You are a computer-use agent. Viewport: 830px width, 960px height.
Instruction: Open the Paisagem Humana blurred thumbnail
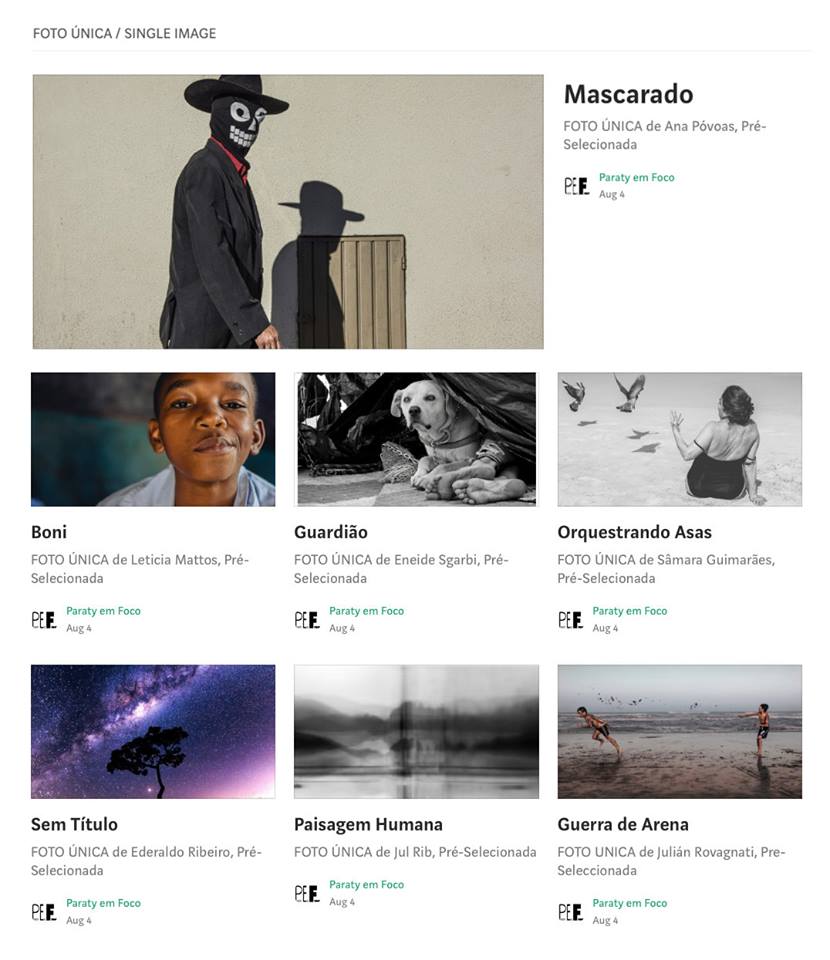(416, 731)
